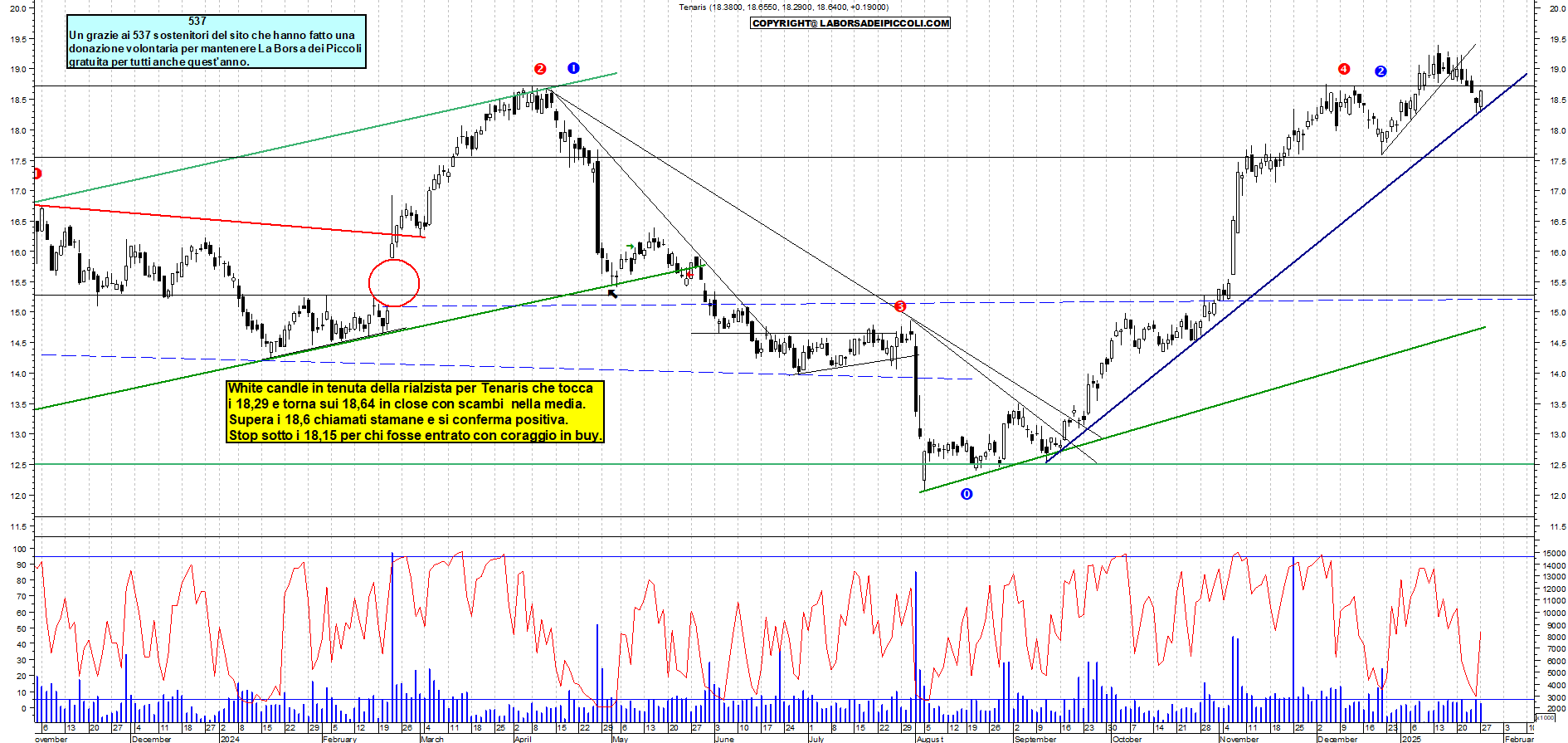Click the 'August' month label on time axis

pos(930,739)
